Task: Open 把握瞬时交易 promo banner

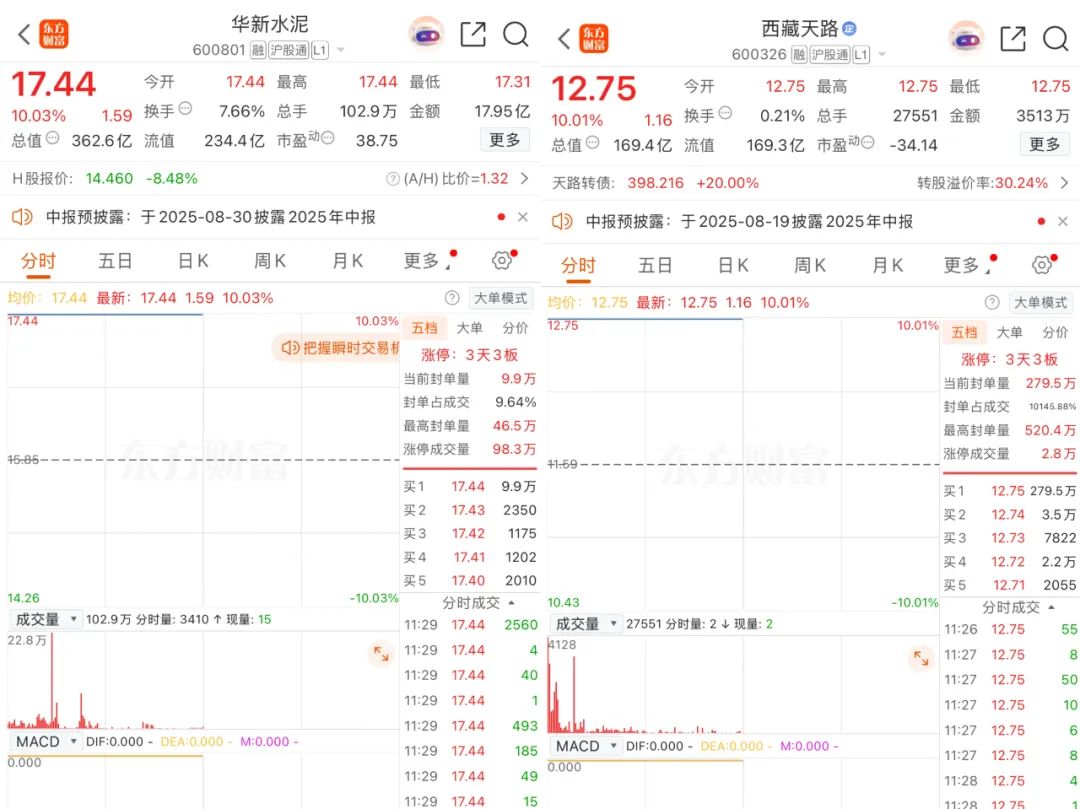Action: coord(338,348)
